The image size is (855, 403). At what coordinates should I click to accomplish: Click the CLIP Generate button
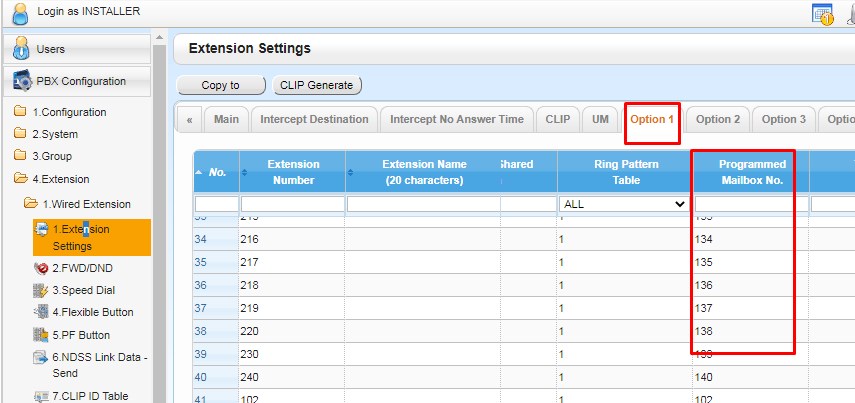point(317,85)
